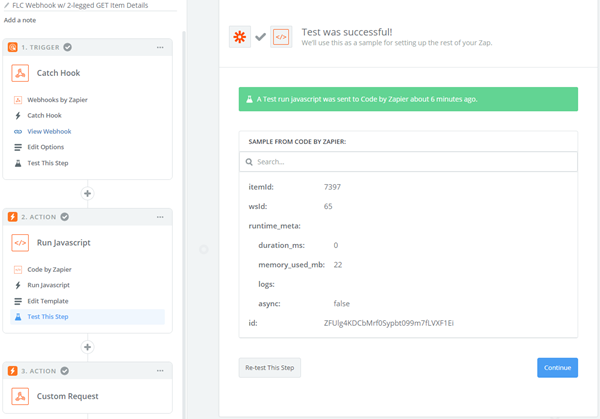Open View Webhook link
This screenshot has height=419, width=600.
[49, 131]
